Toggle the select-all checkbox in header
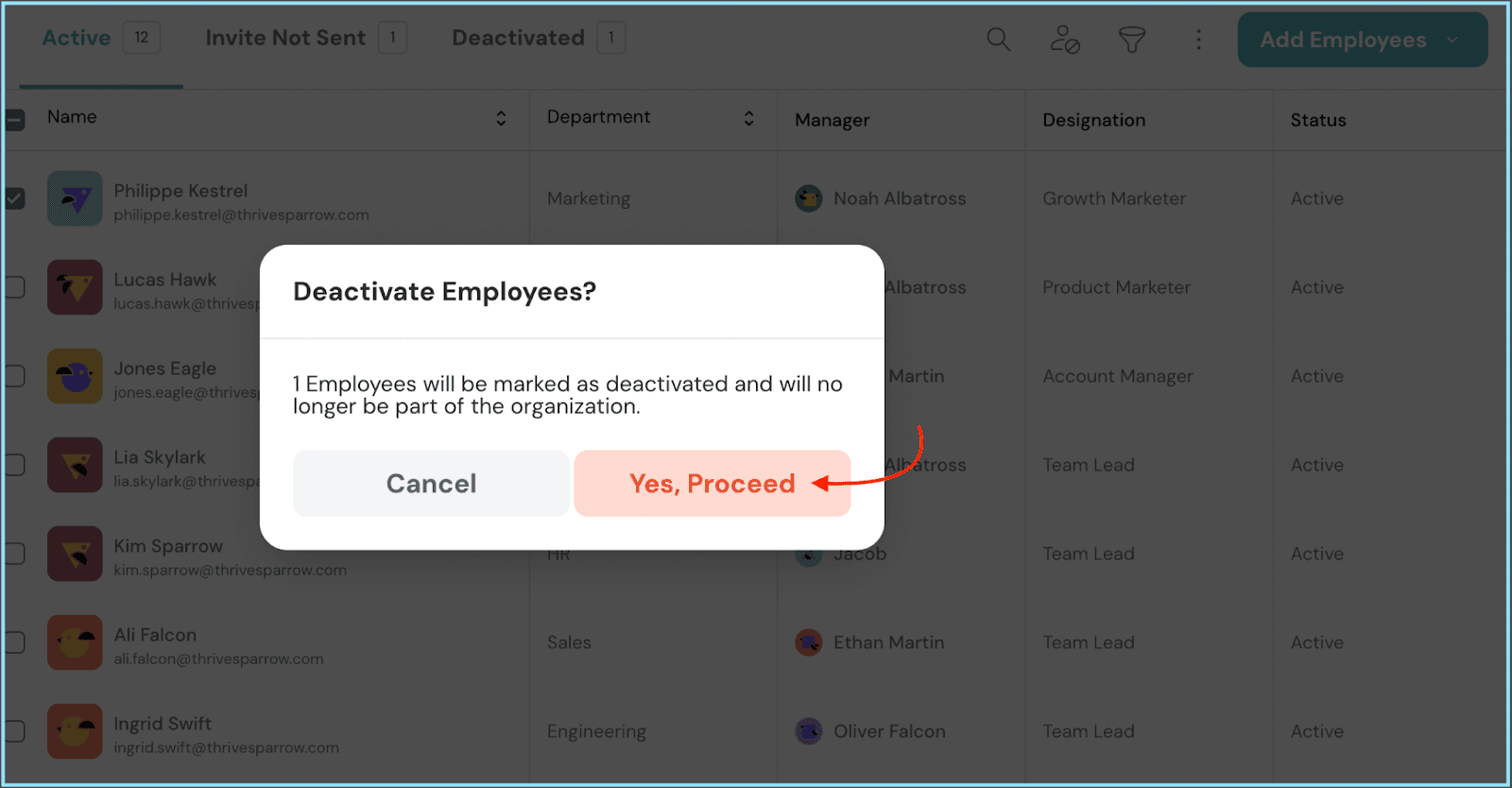Image resolution: width=1512 pixels, height=788 pixels. click(x=14, y=120)
